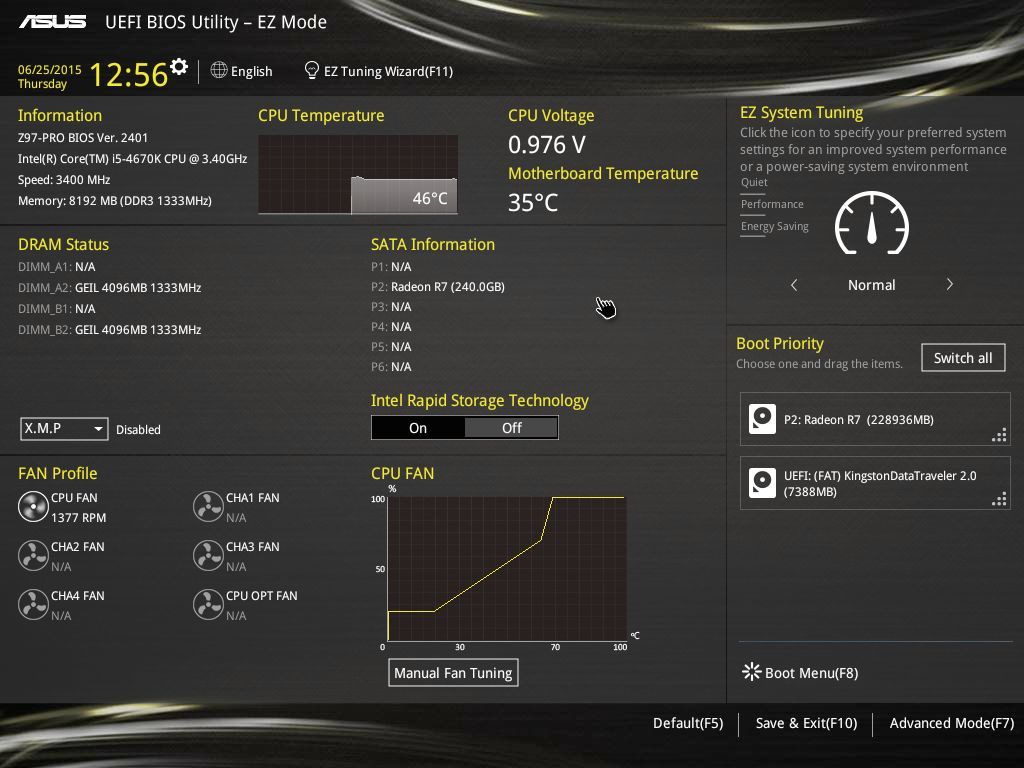Click the CPU Temperature graph
Image resolution: width=1024 pixels, height=768 pixels.
point(358,174)
